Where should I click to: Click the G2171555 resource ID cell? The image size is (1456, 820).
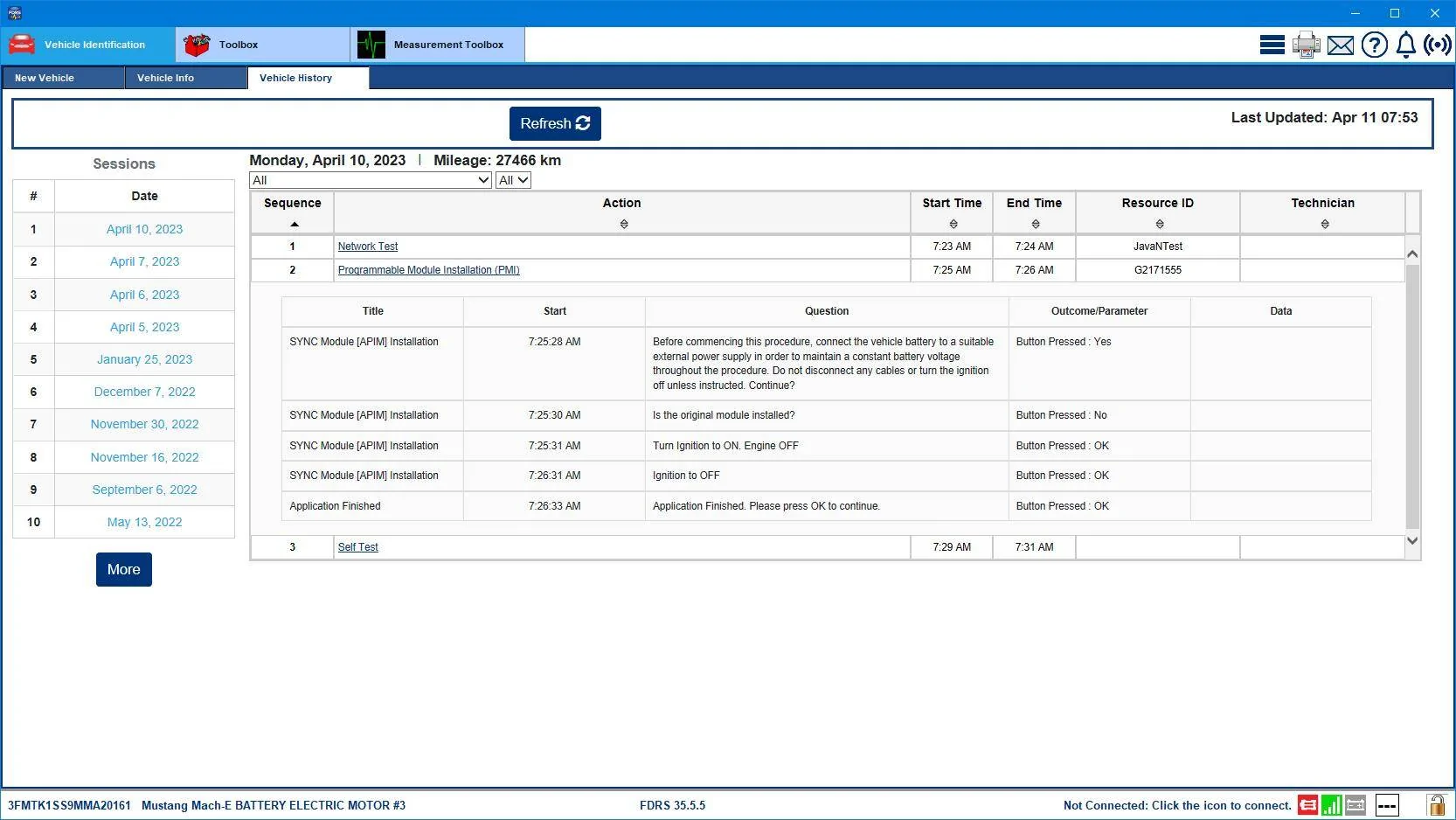(x=1158, y=270)
